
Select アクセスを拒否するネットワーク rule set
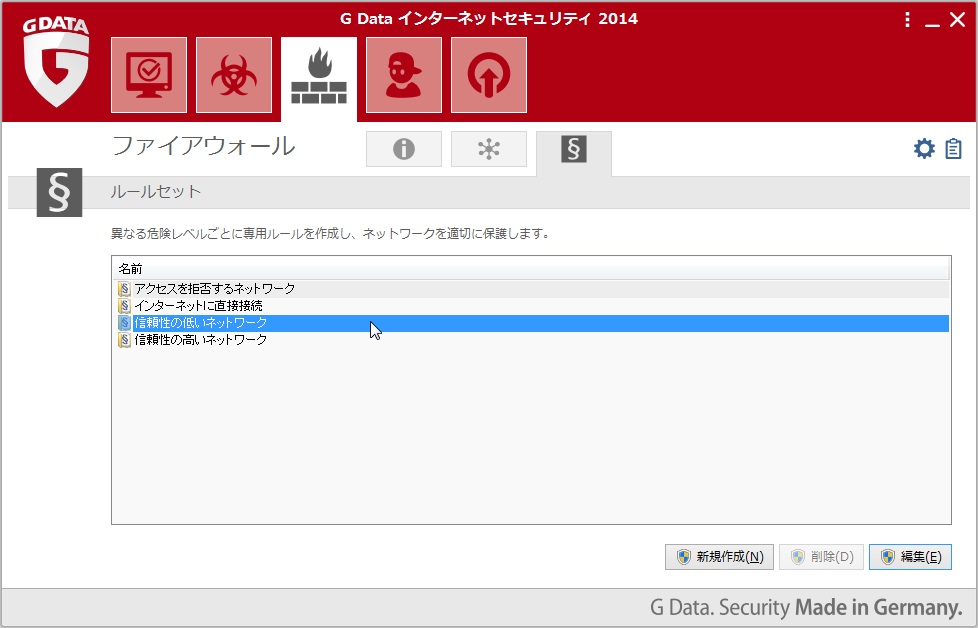click(214, 289)
